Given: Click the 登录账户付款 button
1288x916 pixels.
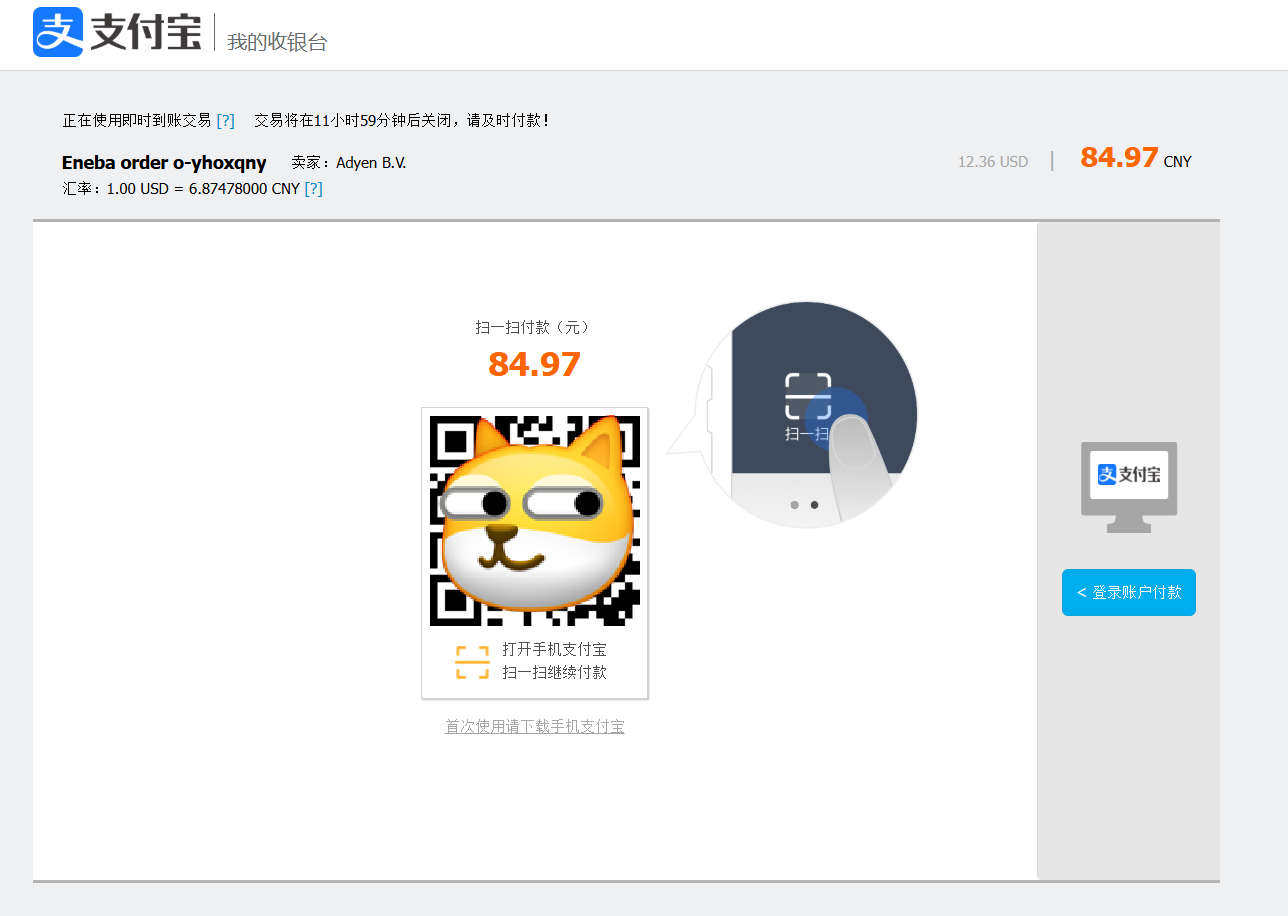Looking at the screenshot, I should pyautogui.click(x=1129, y=593).
